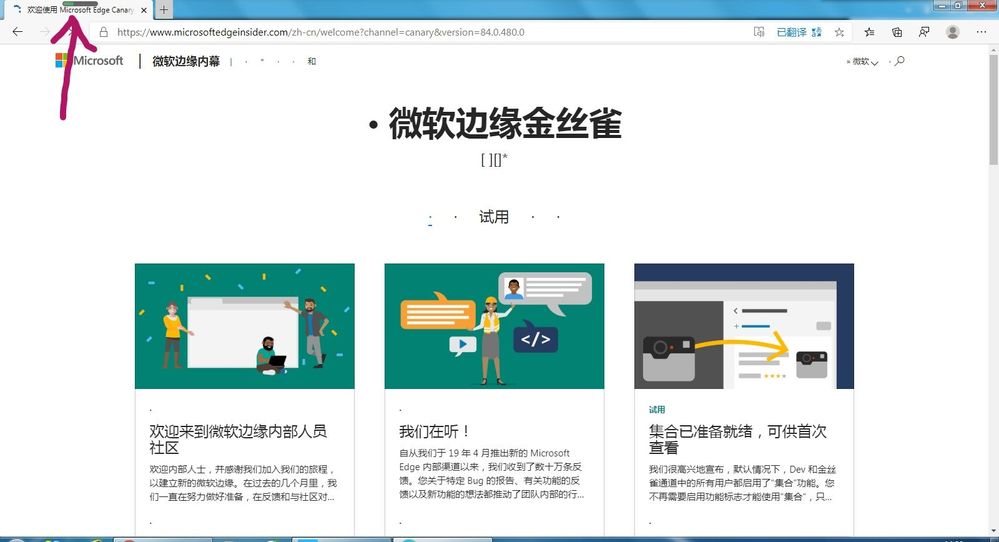Open translation options labeled 已翻译

click(x=799, y=32)
